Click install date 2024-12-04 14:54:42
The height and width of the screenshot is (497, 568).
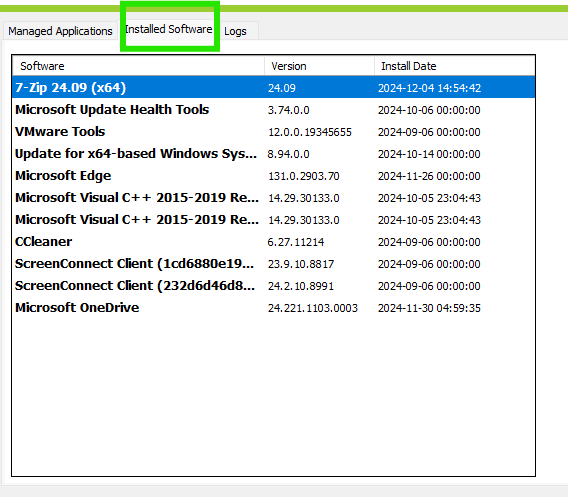tap(429, 88)
